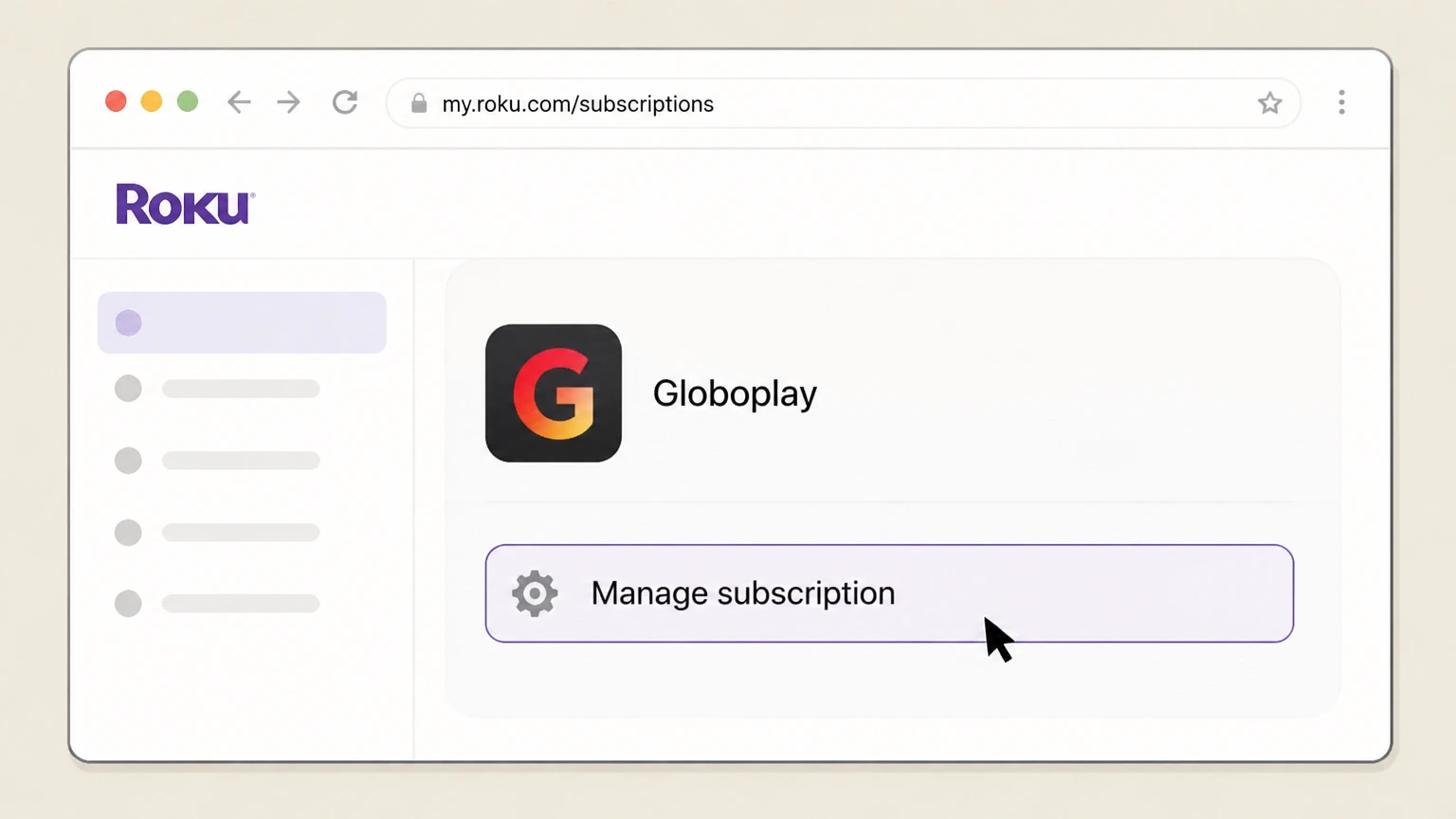Click the green maximize window button
This screenshot has height=819, width=1456.
pos(188,101)
